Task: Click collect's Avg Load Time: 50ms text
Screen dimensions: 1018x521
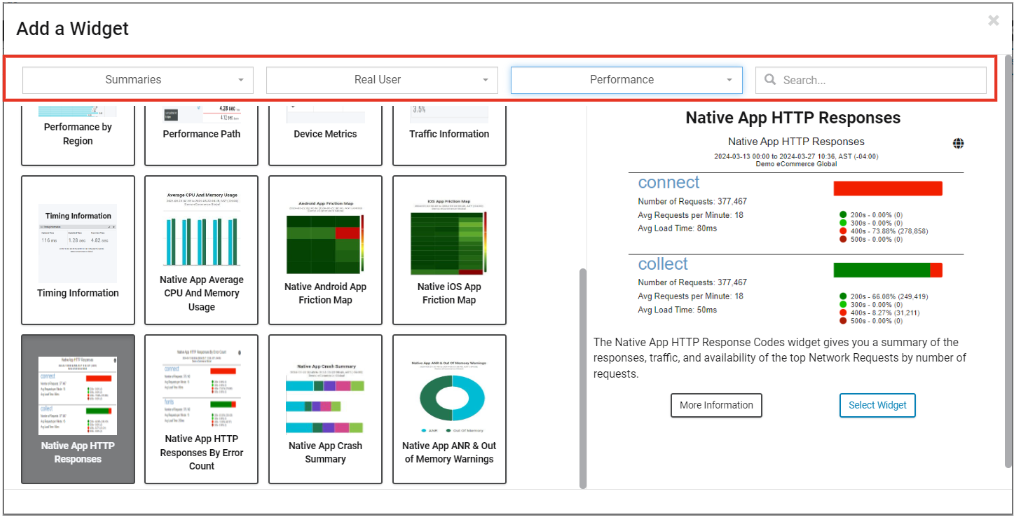Action: pos(677,310)
